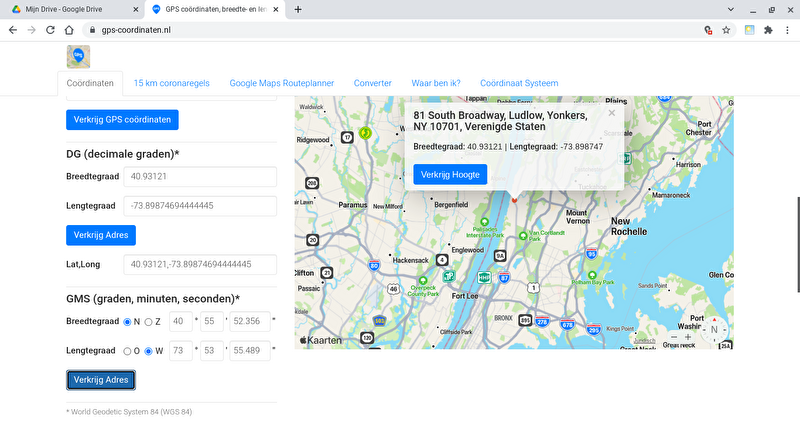Click Verkrijg GPS coördinaten button

[122, 120]
